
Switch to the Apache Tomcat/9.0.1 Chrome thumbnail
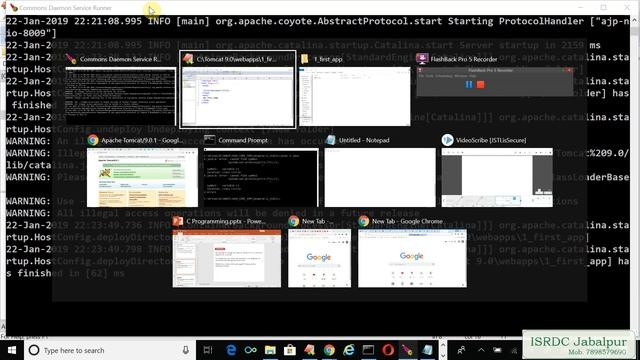pyautogui.click(x=142, y=178)
